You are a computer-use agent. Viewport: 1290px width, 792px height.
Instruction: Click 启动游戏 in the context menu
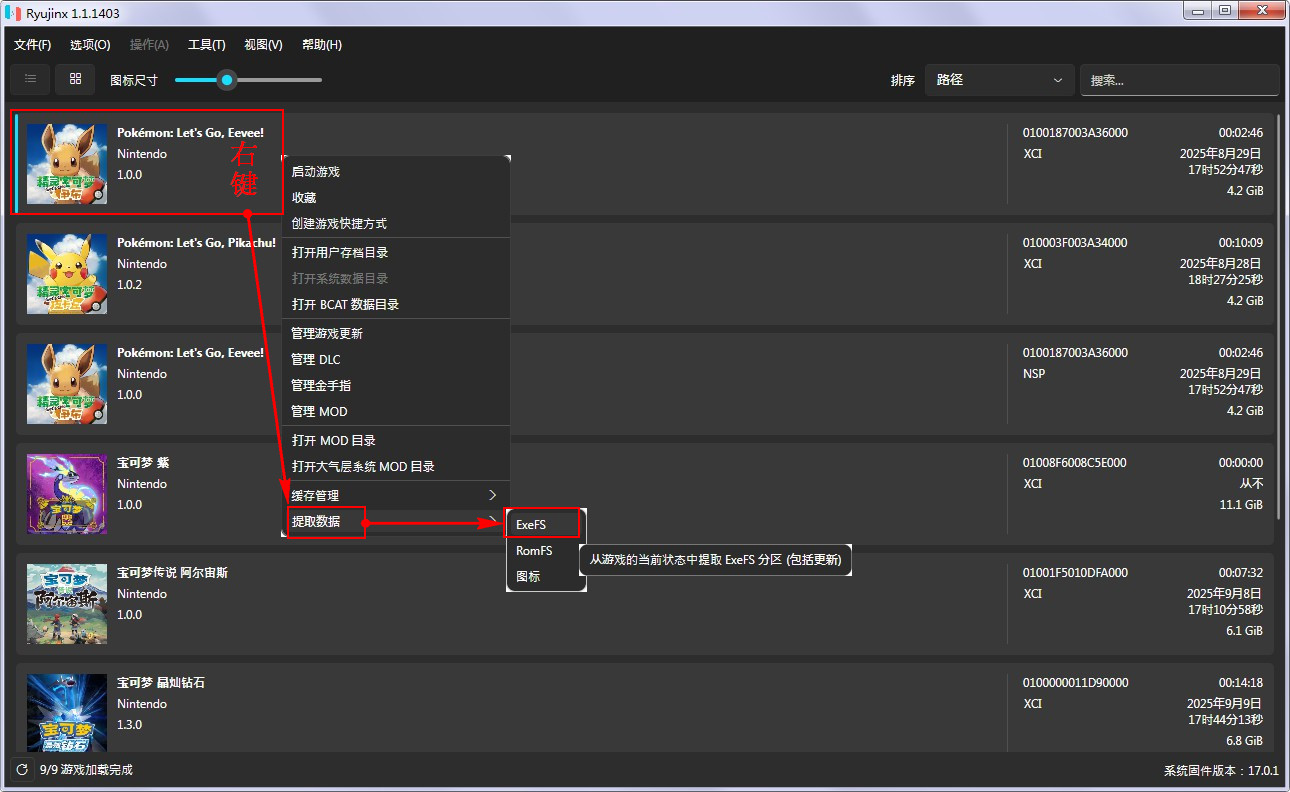pos(316,172)
